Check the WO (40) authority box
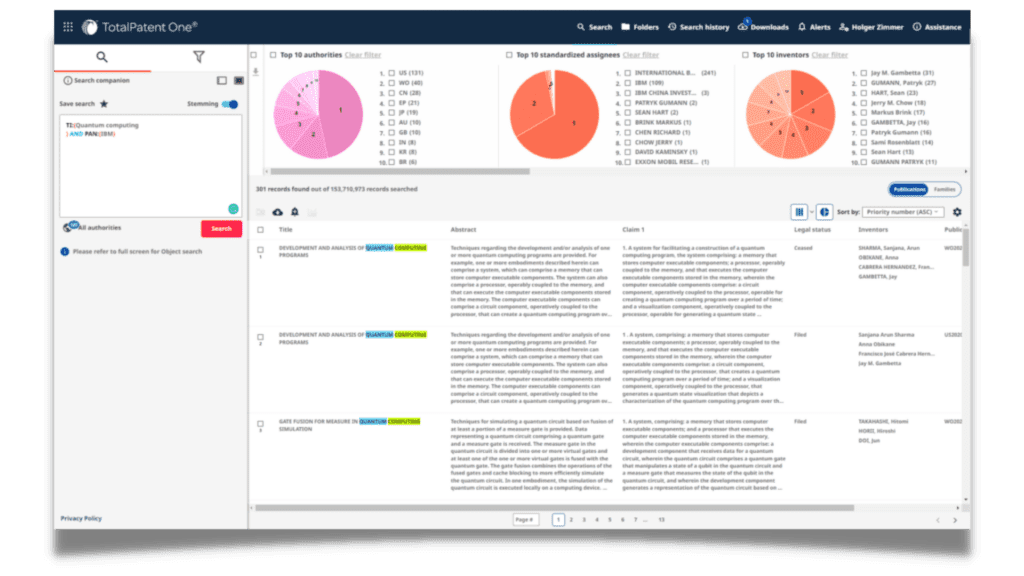1024x576 pixels. [x=392, y=83]
